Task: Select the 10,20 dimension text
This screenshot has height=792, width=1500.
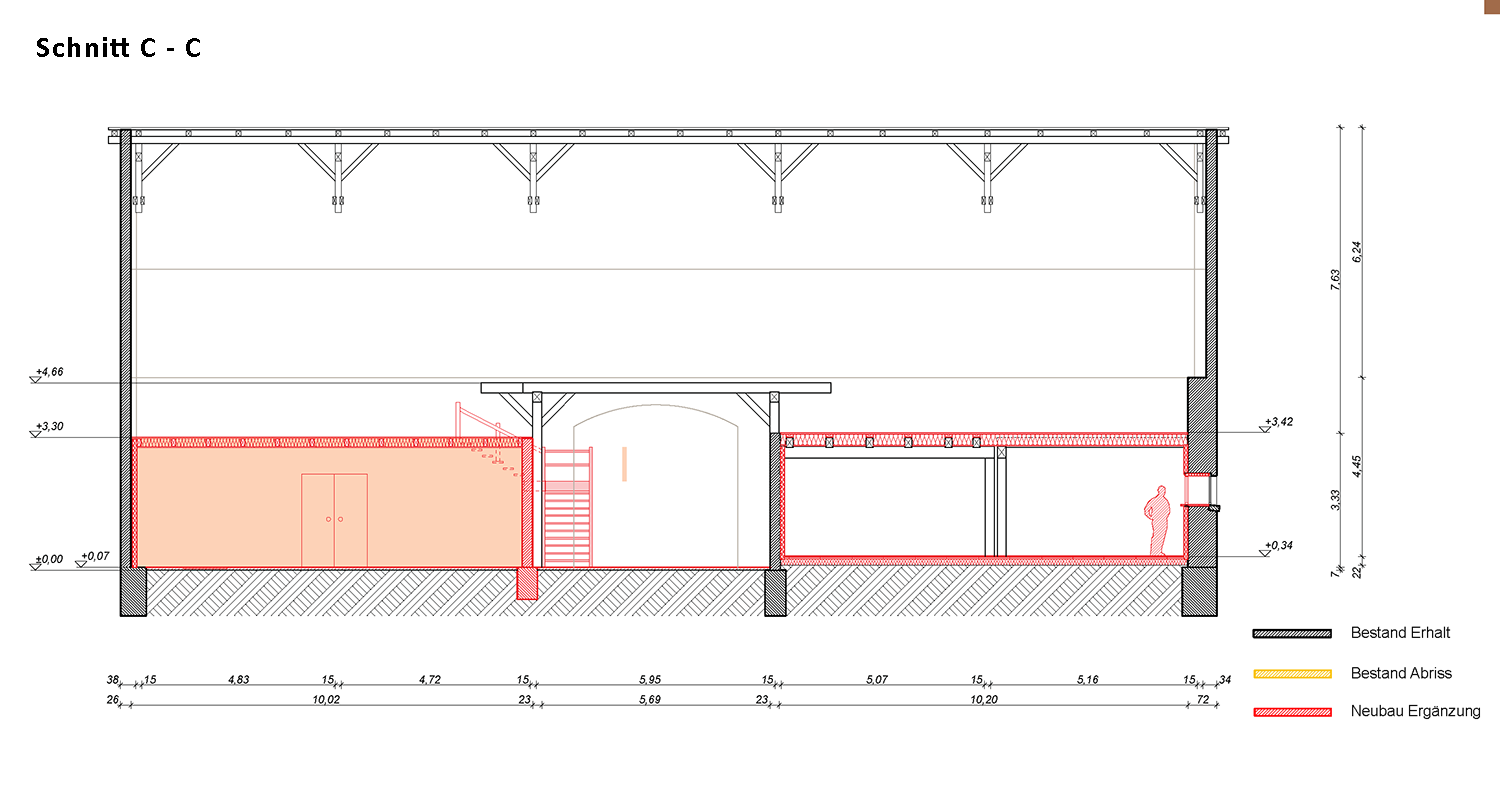Action: pos(984,700)
